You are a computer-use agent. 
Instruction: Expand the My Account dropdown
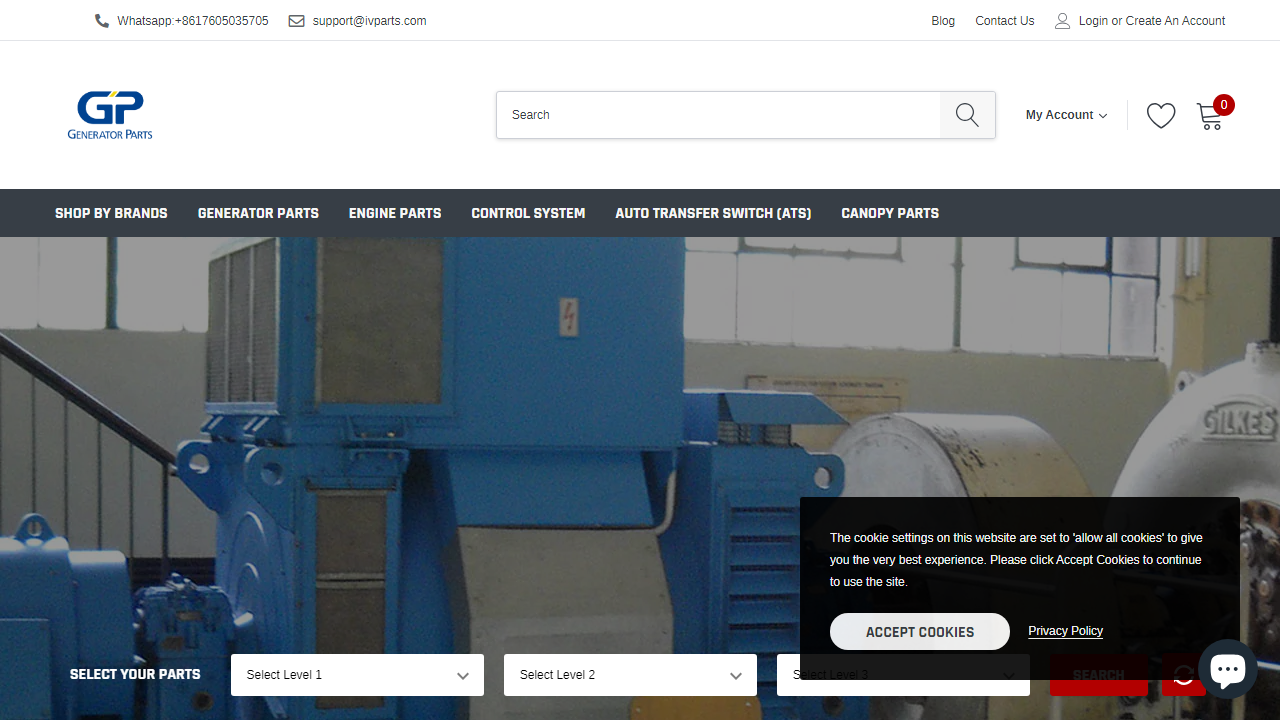click(x=1066, y=115)
